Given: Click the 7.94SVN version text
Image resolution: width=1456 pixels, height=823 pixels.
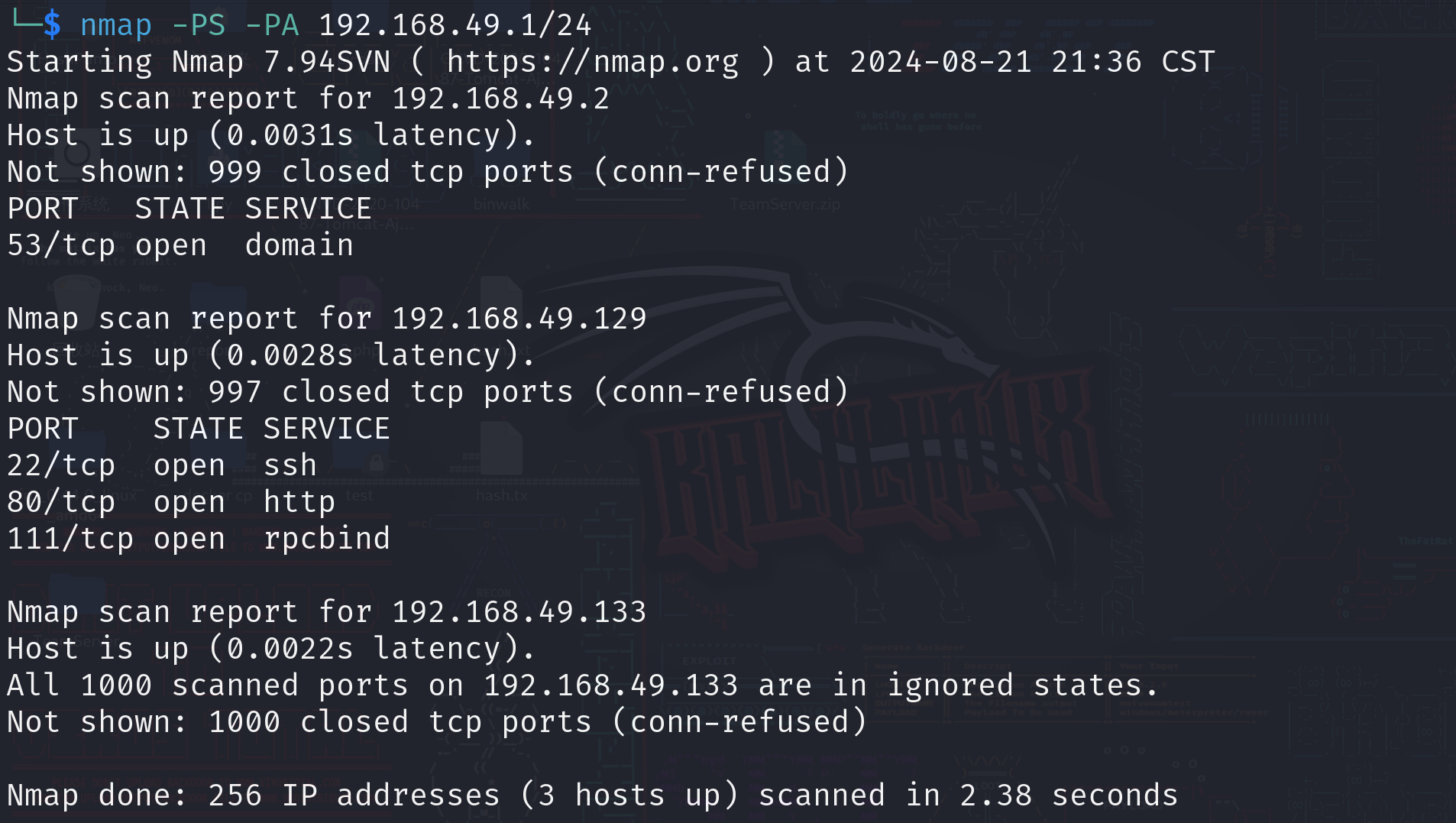Looking at the screenshot, I should click(x=327, y=62).
